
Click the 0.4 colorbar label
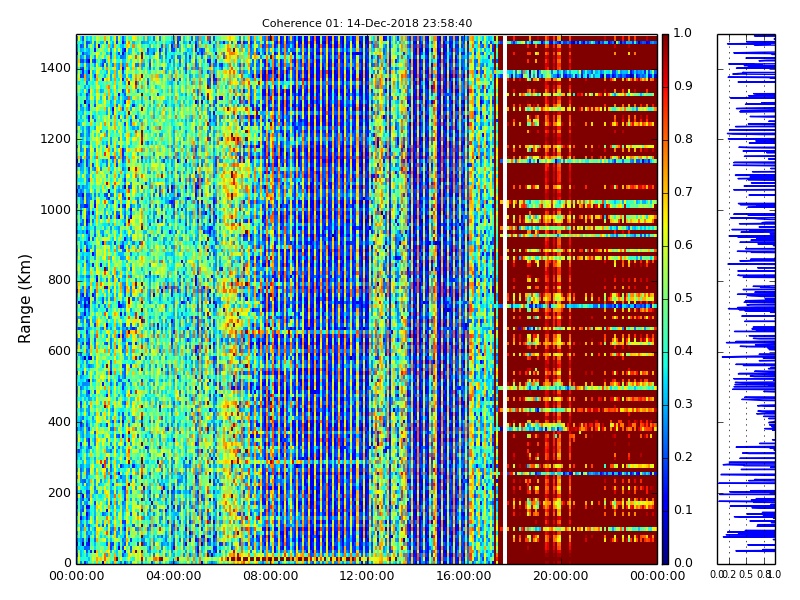tap(683, 351)
